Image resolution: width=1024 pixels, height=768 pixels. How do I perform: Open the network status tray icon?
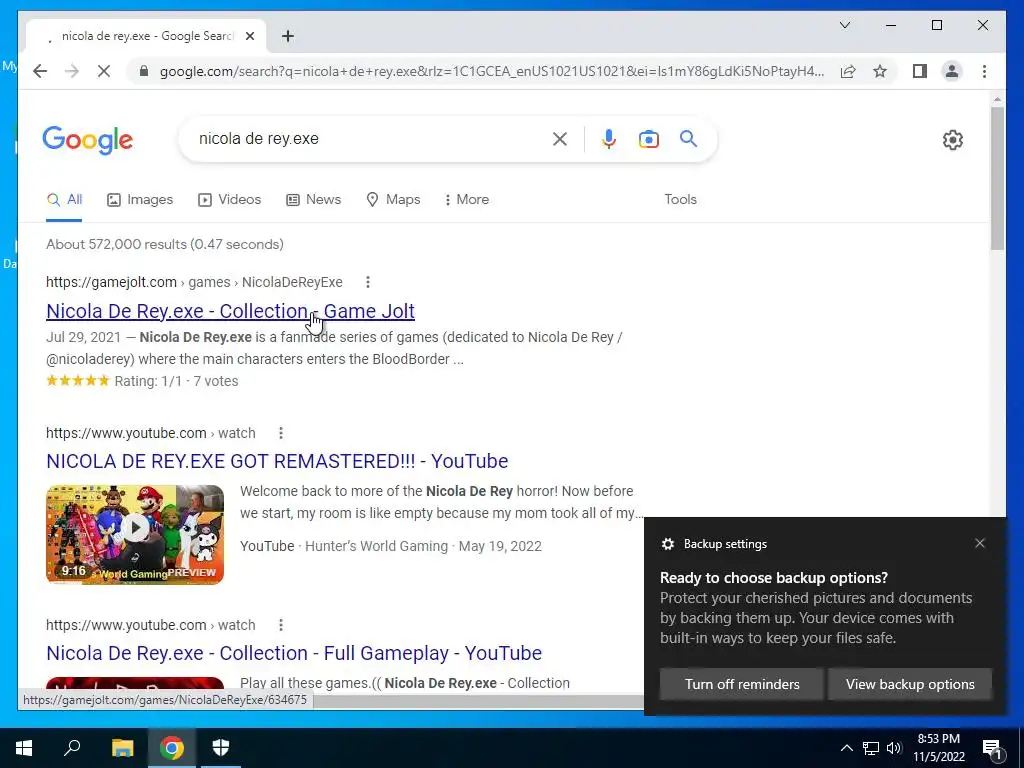(x=871, y=748)
